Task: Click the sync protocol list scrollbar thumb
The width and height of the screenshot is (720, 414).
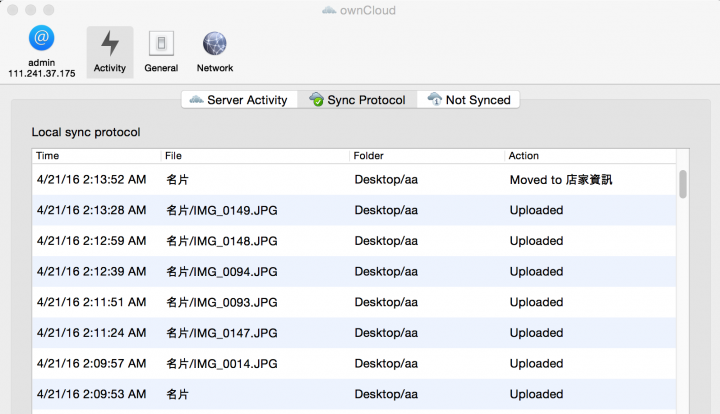Action: click(683, 184)
